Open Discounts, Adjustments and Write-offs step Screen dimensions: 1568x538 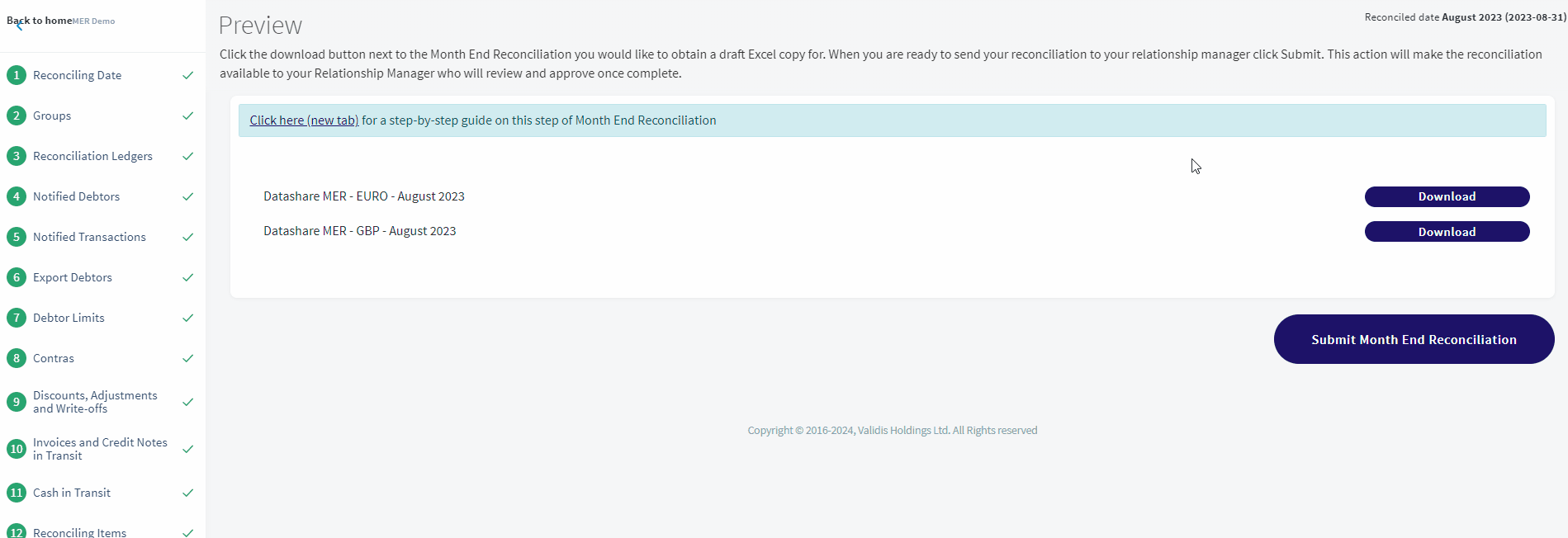95,402
